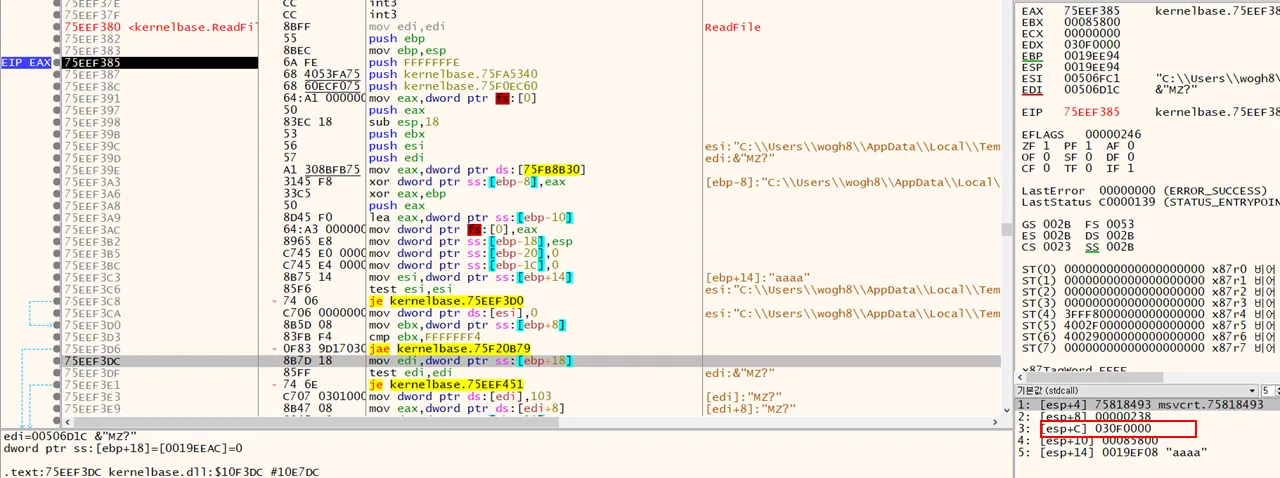Toggle breakpoint dot beside address 75EEF3D6
The width and height of the screenshot is (1280, 478).
58,349
